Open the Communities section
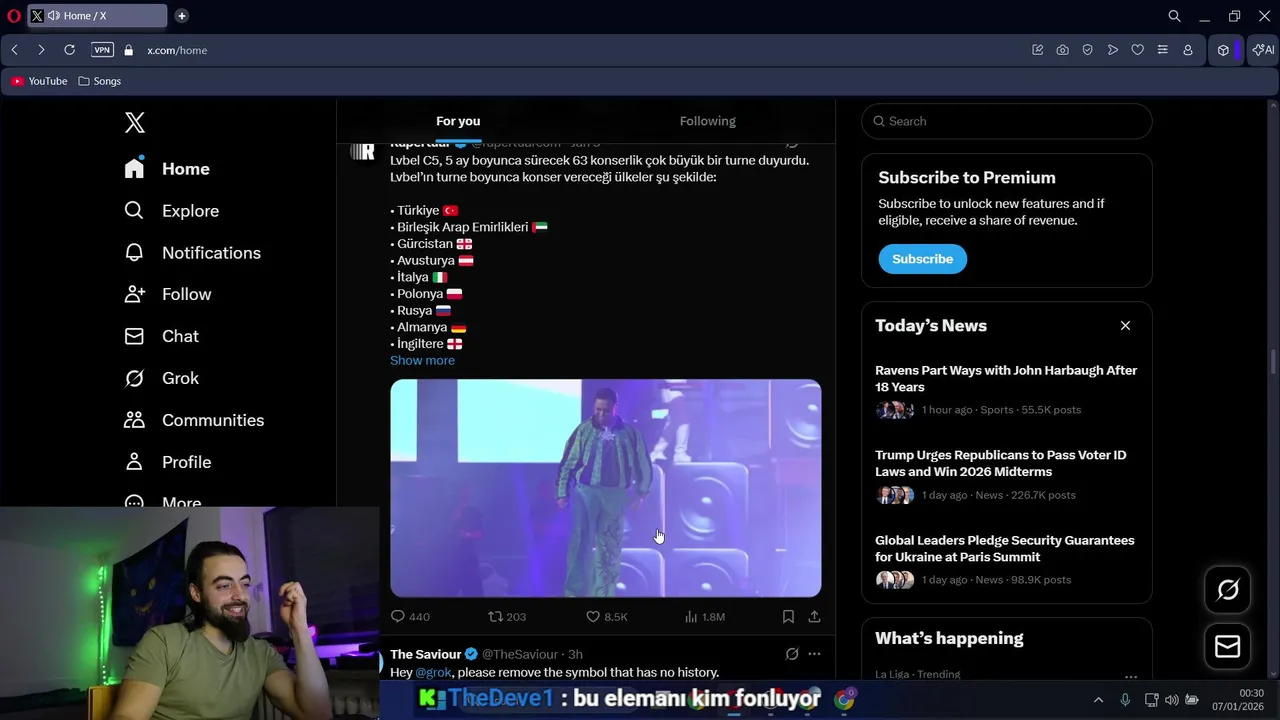 click(194, 420)
